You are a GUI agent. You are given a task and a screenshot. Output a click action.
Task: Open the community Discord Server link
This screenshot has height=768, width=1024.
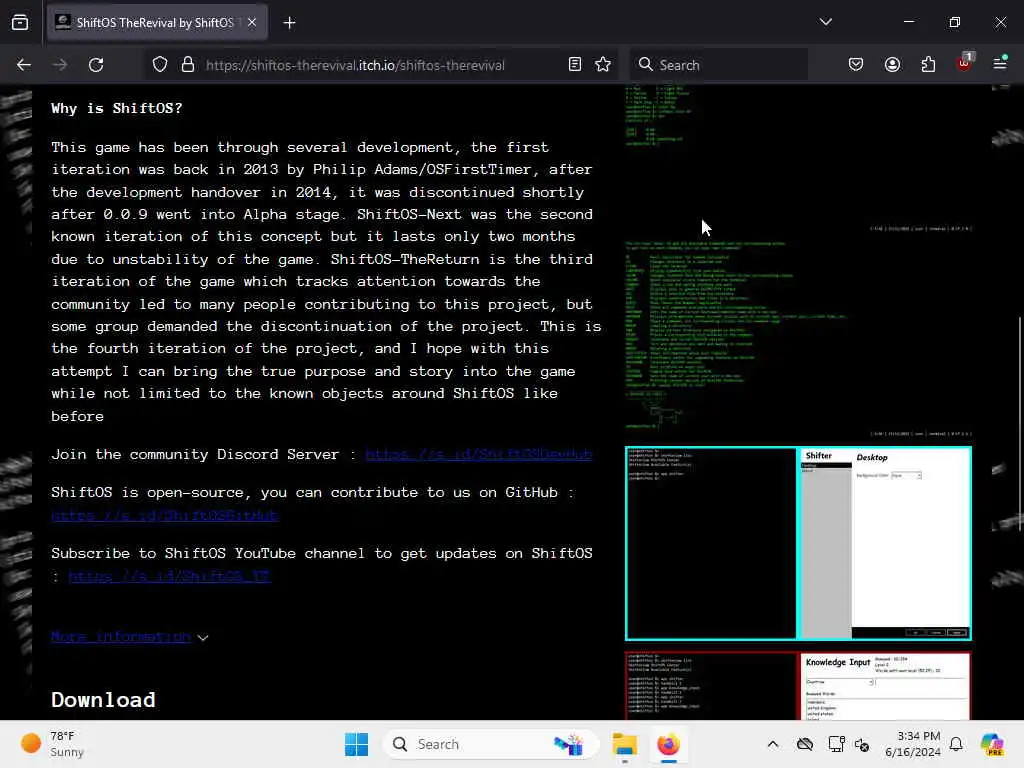[x=479, y=455]
